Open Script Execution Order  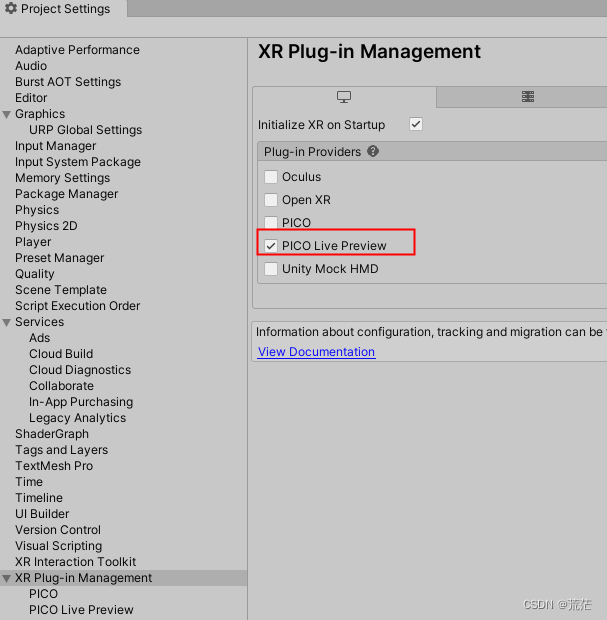point(78,306)
